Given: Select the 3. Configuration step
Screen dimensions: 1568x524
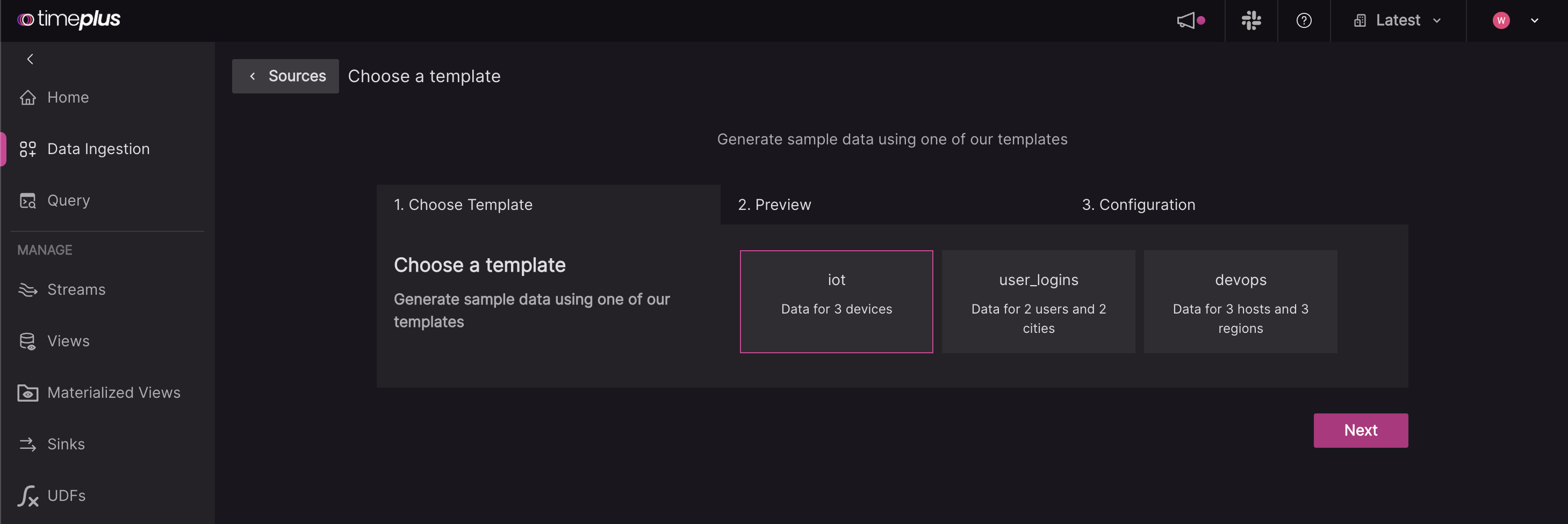Looking at the screenshot, I should point(1236,205).
